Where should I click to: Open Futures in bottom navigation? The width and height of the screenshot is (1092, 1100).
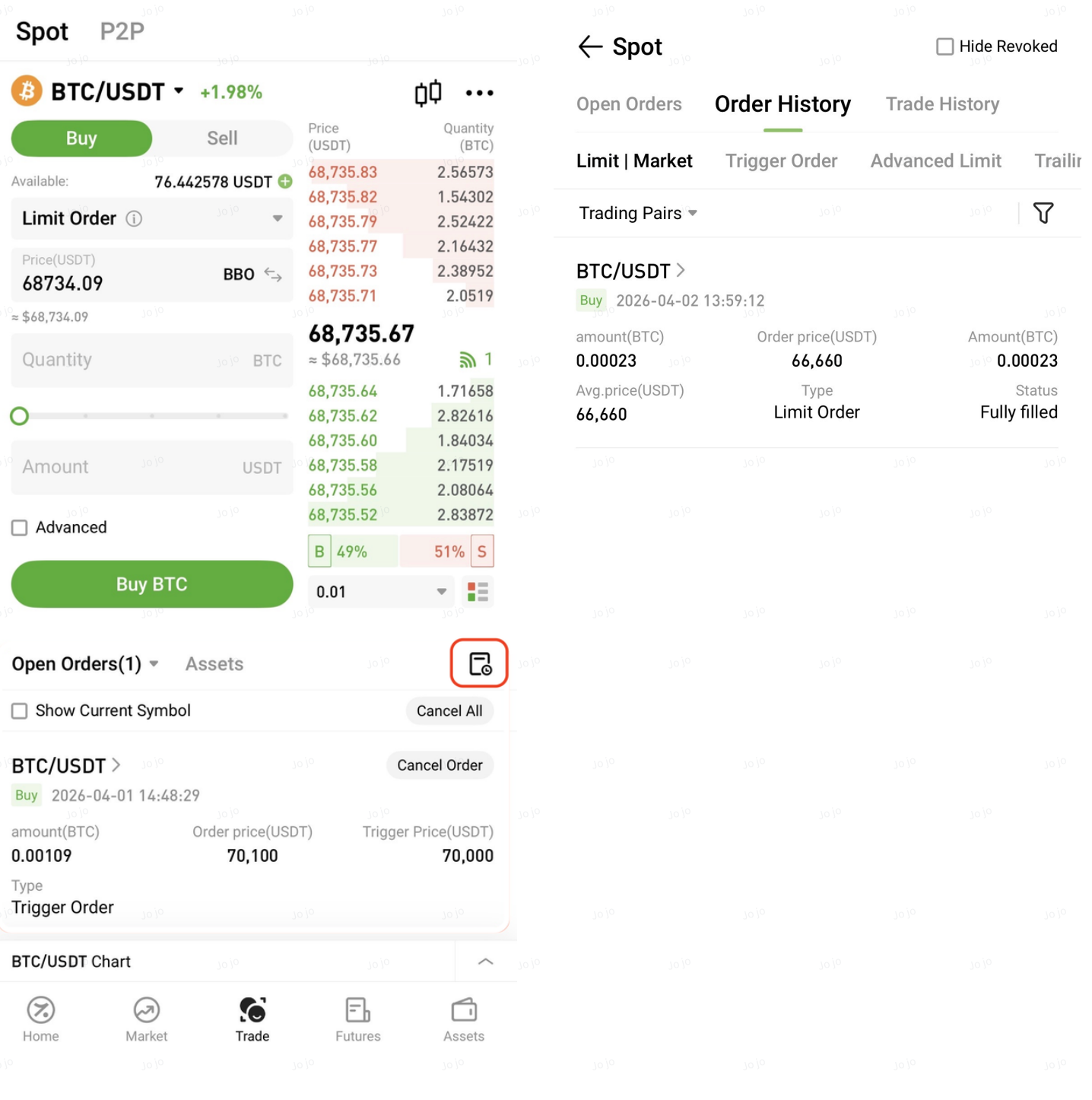tap(357, 1019)
